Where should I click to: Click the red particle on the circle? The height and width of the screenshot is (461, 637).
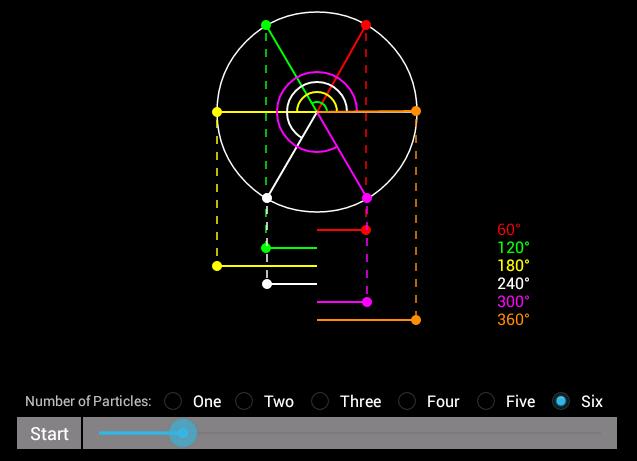(366, 25)
